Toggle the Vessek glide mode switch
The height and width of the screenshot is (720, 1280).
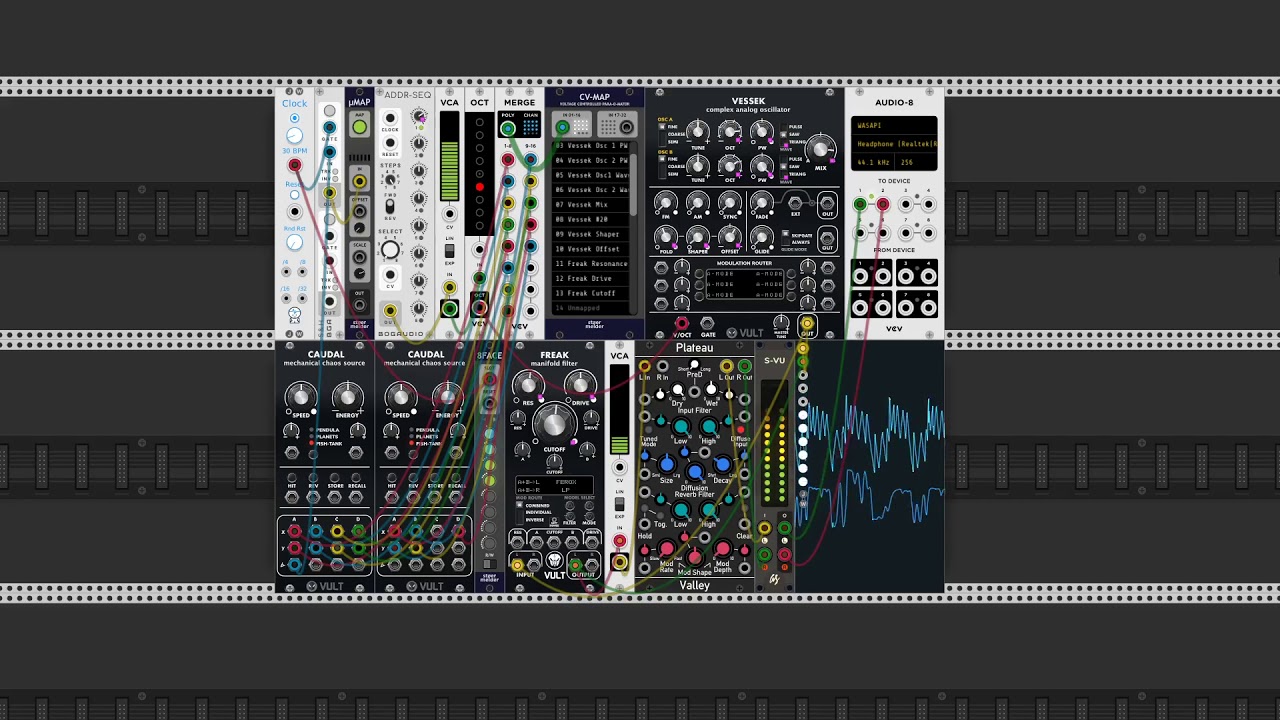pyautogui.click(x=786, y=240)
